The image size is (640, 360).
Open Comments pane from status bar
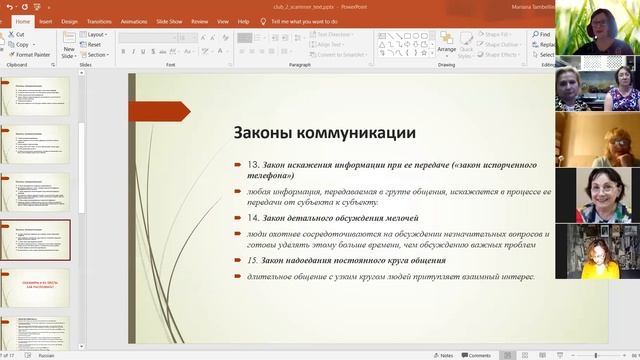click(476, 356)
